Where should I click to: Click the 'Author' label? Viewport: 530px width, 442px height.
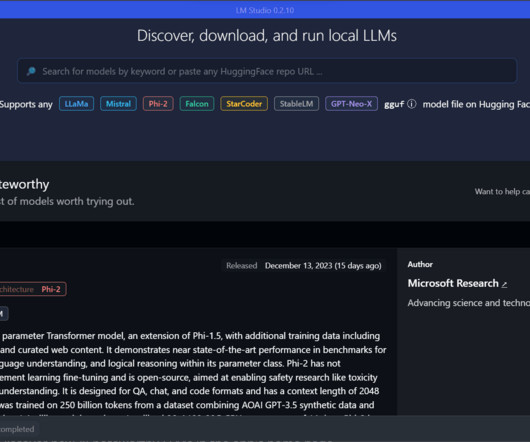[x=420, y=264]
